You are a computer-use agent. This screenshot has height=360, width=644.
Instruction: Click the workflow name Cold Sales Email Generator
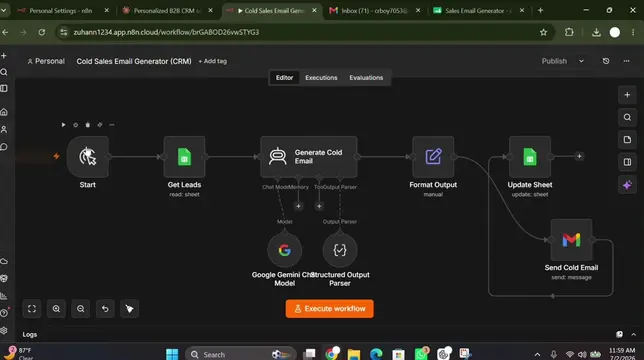click(x=134, y=61)
